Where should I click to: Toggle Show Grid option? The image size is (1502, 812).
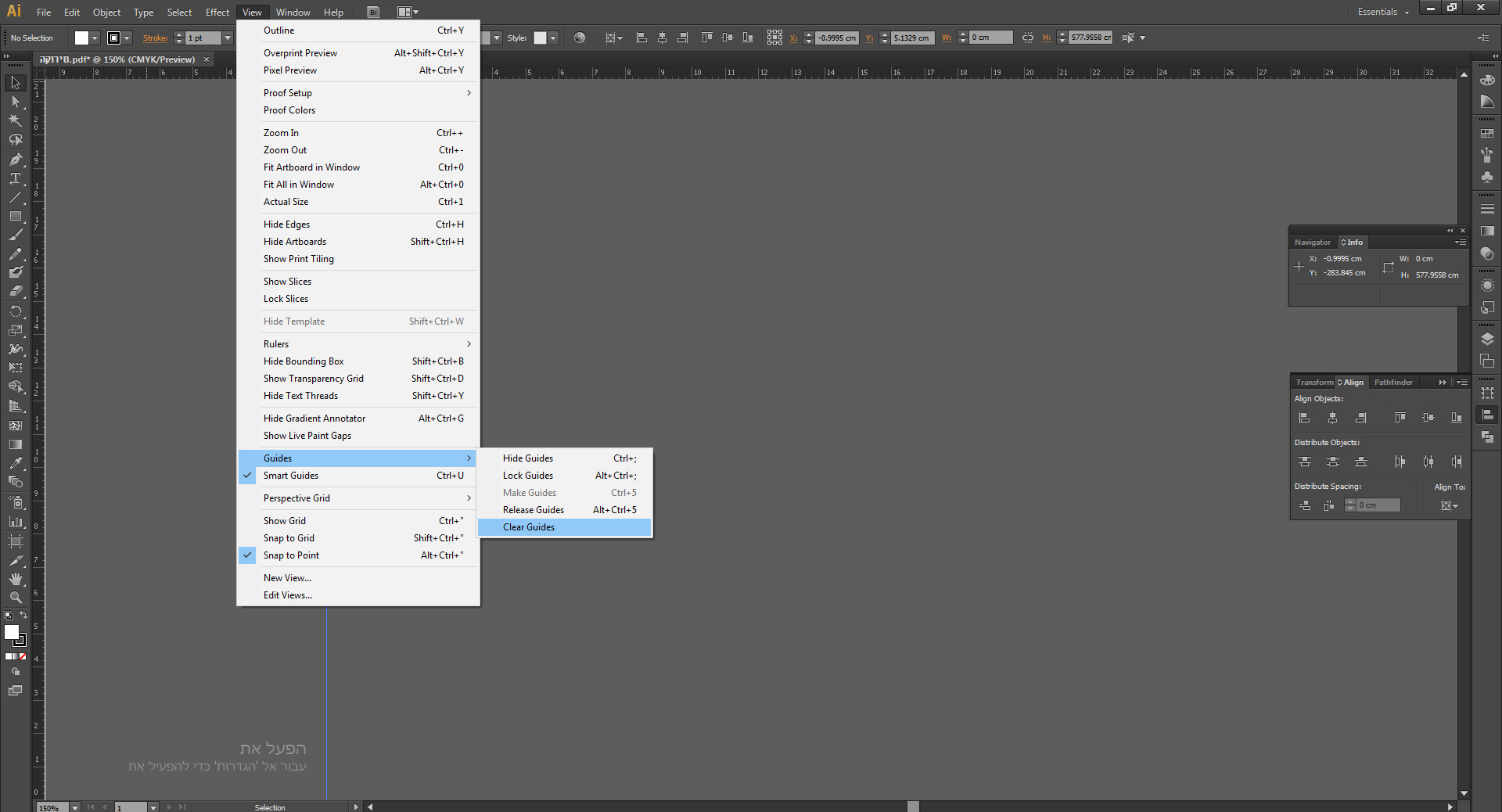click(x=358, y=521)
